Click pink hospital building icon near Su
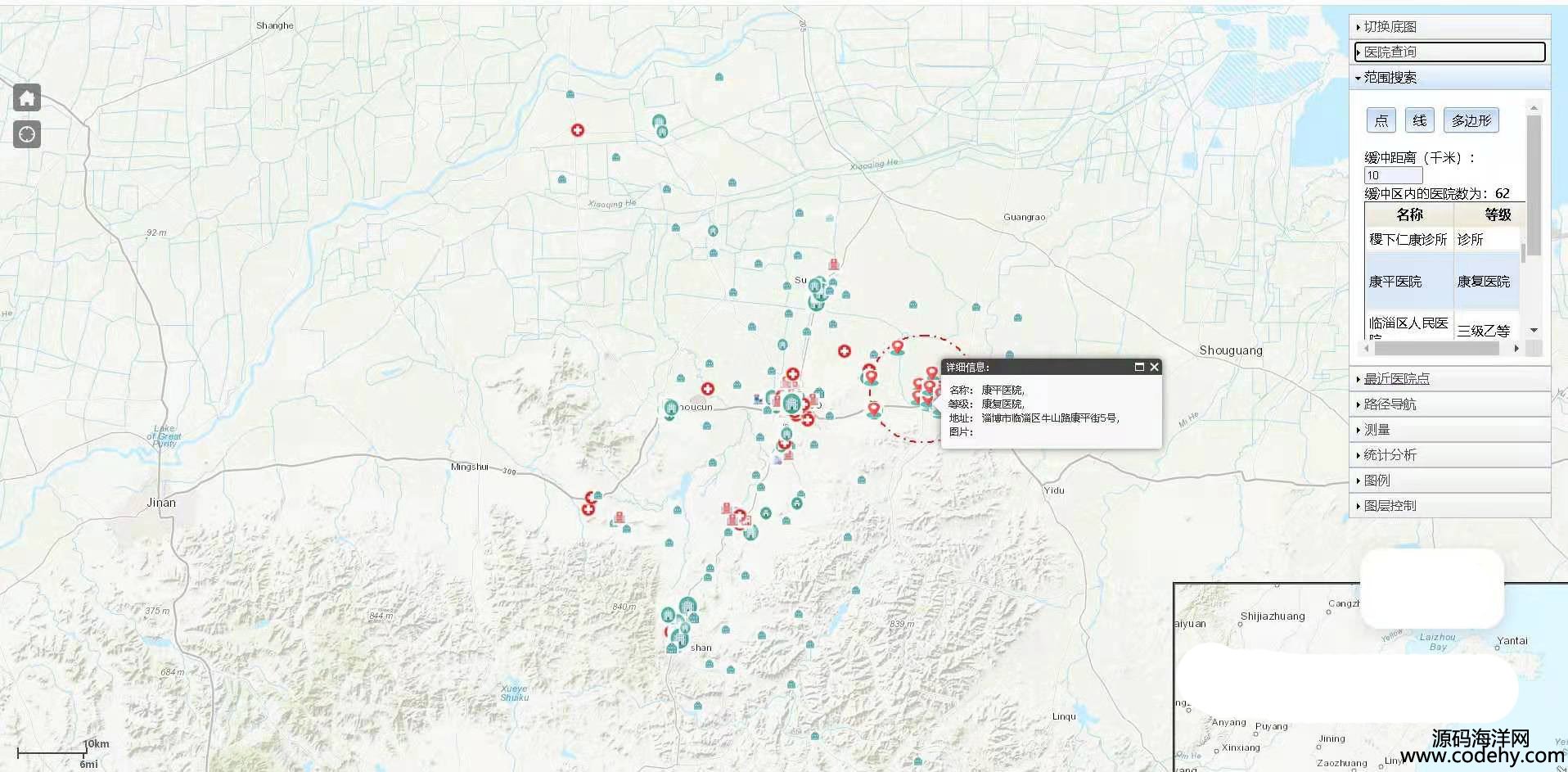This screenshot has height=772, width=1568. coord(833,264)
